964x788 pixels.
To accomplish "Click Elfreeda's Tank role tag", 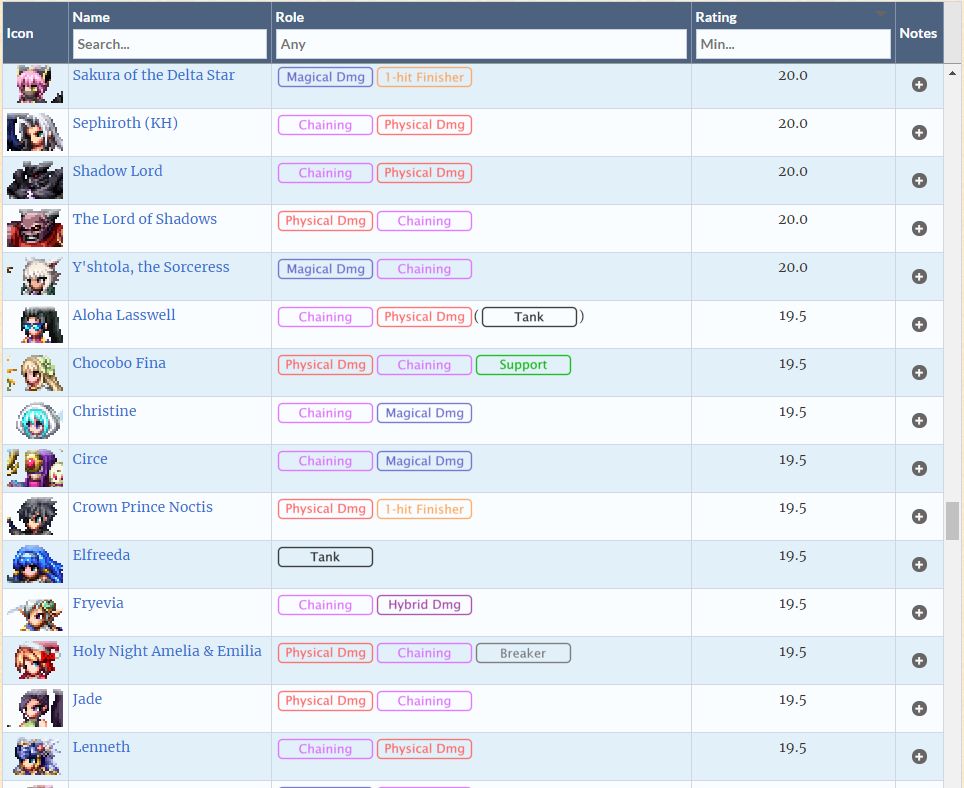I will 325,557.
